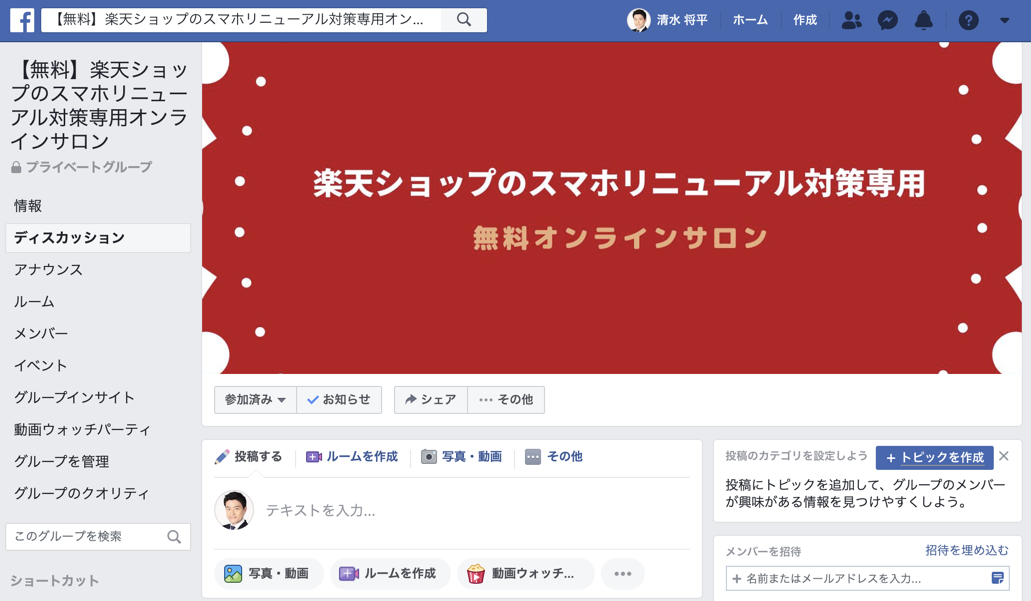Screen dimensions: 1031x601
Task: Open the account menu arrow in top bar
Action: (x=1004, y=20)
